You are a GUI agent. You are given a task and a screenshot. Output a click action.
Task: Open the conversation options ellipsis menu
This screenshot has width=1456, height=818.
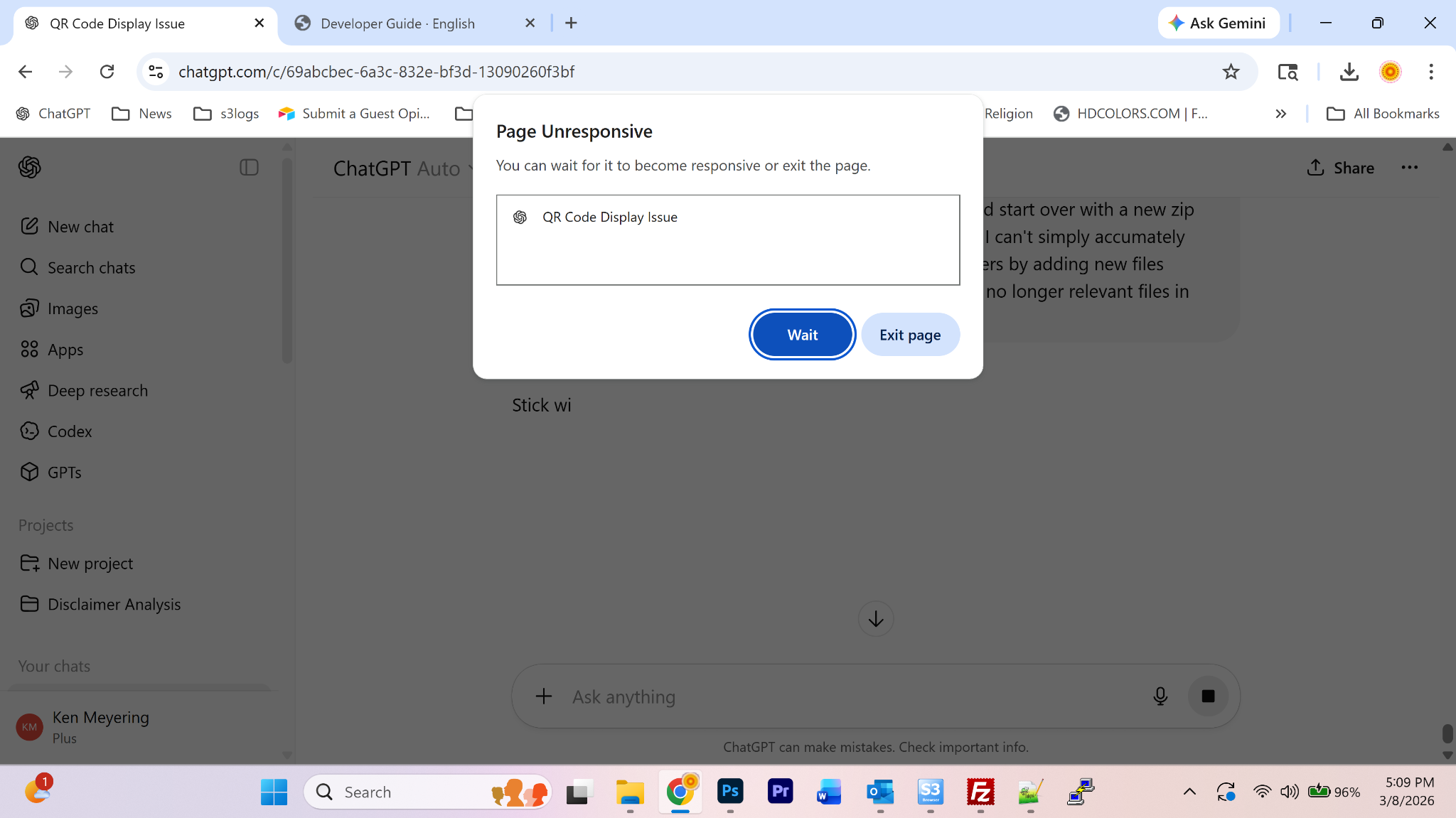1409,168
